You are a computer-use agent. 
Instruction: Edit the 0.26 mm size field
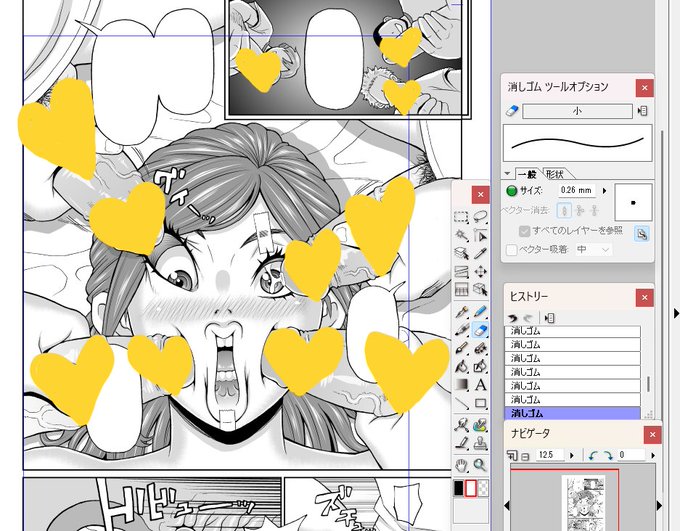(576, 190)
